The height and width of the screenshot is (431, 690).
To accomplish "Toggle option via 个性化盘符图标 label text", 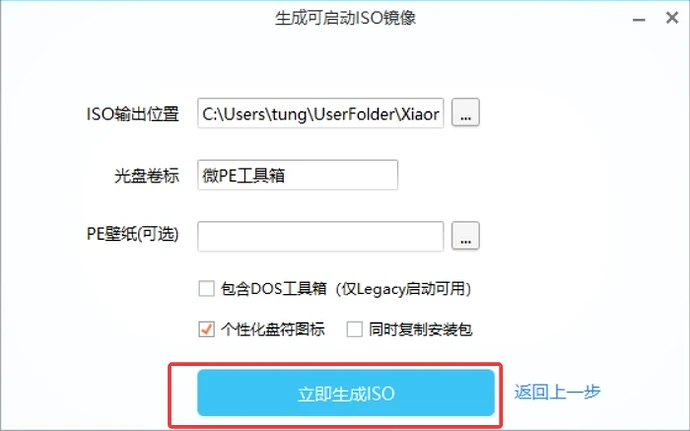I will (273, 329).
